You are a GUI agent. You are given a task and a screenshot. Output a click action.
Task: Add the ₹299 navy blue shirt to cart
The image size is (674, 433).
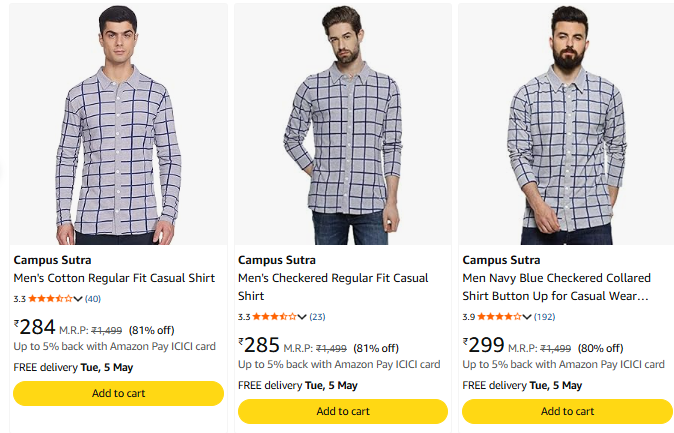[567, 411]
